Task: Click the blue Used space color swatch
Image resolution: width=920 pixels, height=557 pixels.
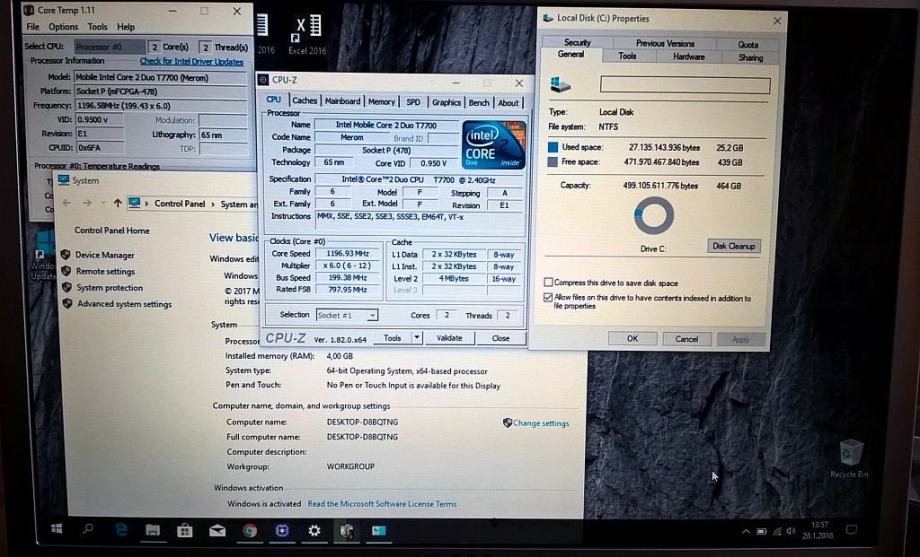Action: (553, 147)
